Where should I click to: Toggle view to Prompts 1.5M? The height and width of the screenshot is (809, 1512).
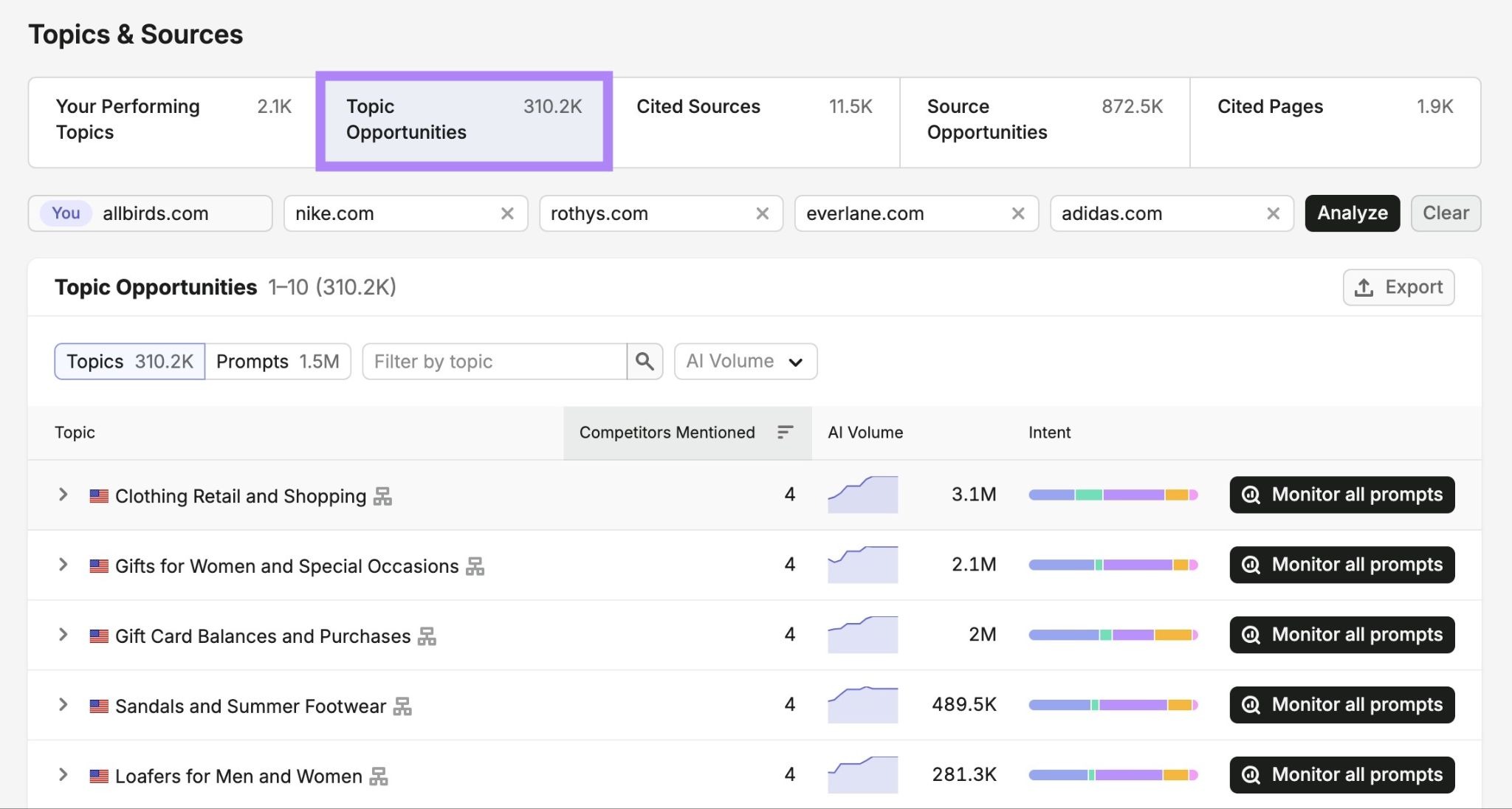click(278, 362)
